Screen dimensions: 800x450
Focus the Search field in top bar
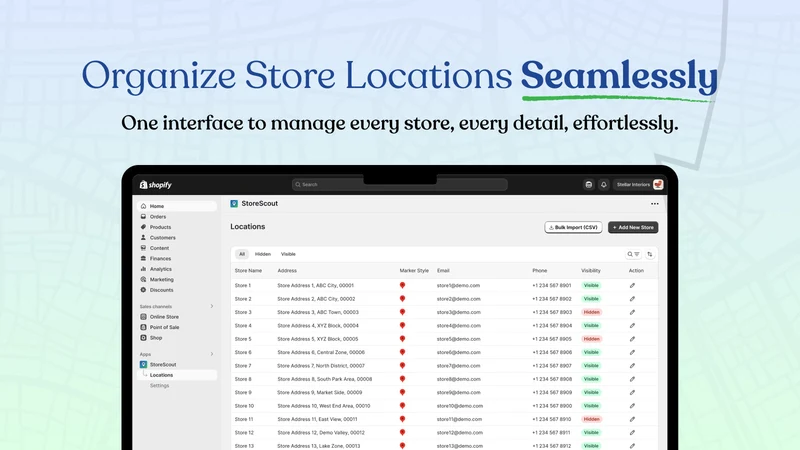pos(399,185)
